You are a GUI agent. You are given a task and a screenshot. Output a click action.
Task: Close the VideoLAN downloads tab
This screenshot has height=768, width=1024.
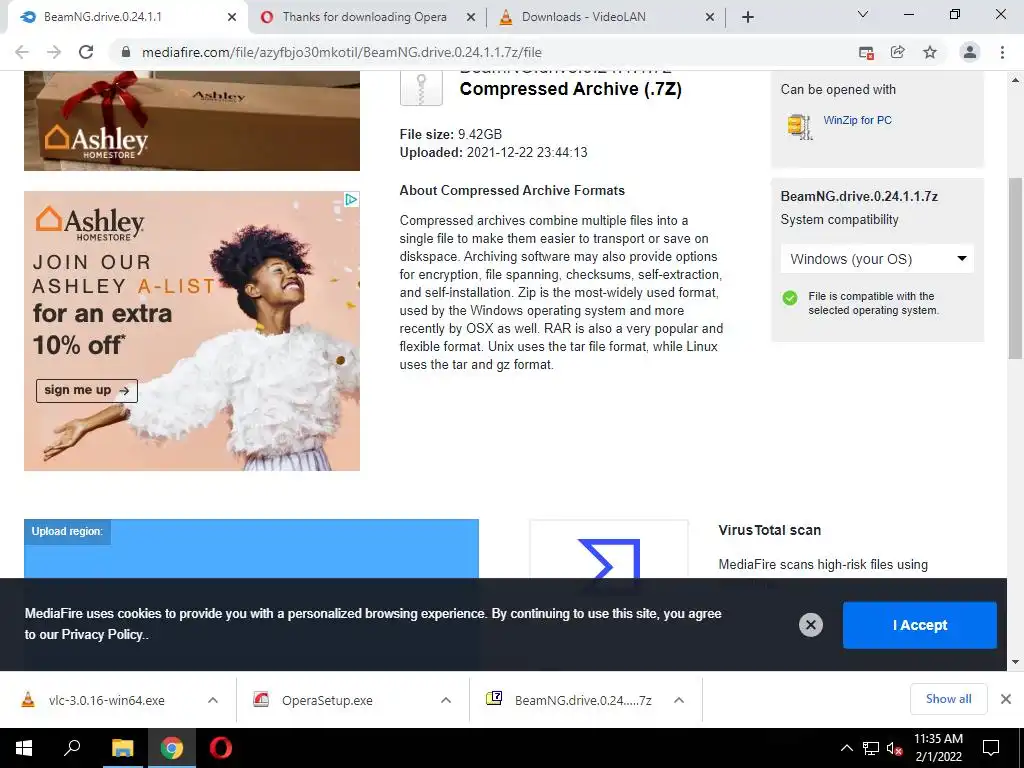(710, 17)
